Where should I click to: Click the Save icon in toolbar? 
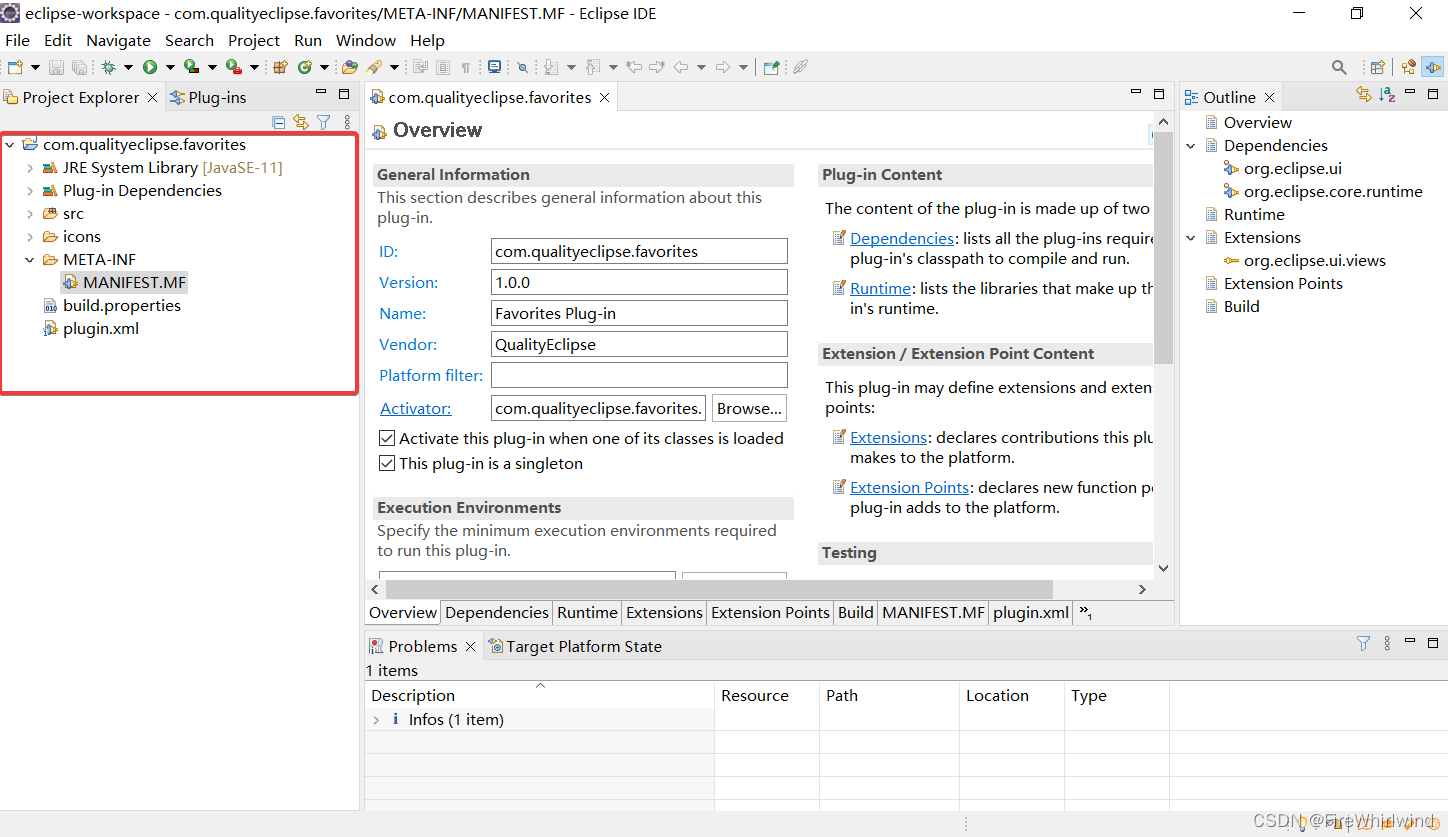pyautogui.click(x=56, y=67)
